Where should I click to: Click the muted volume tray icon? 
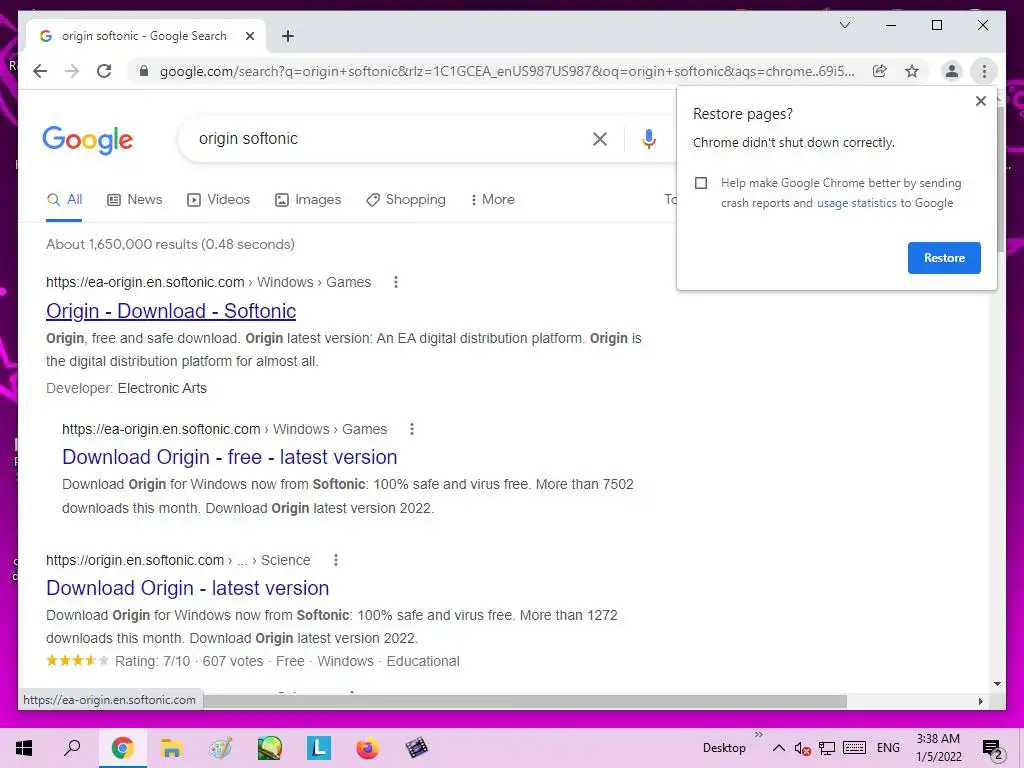pos(802,748)
